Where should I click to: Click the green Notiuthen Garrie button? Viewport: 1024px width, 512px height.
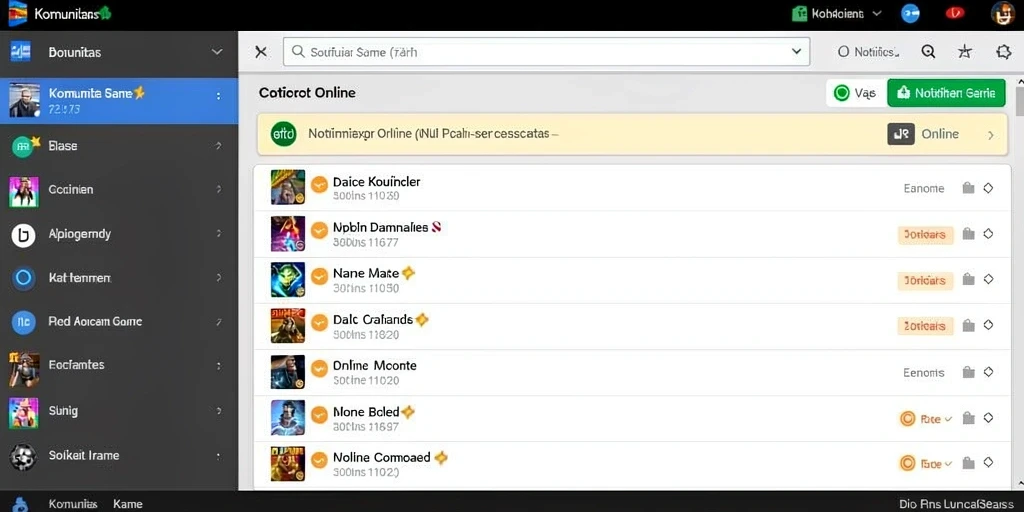946,93
